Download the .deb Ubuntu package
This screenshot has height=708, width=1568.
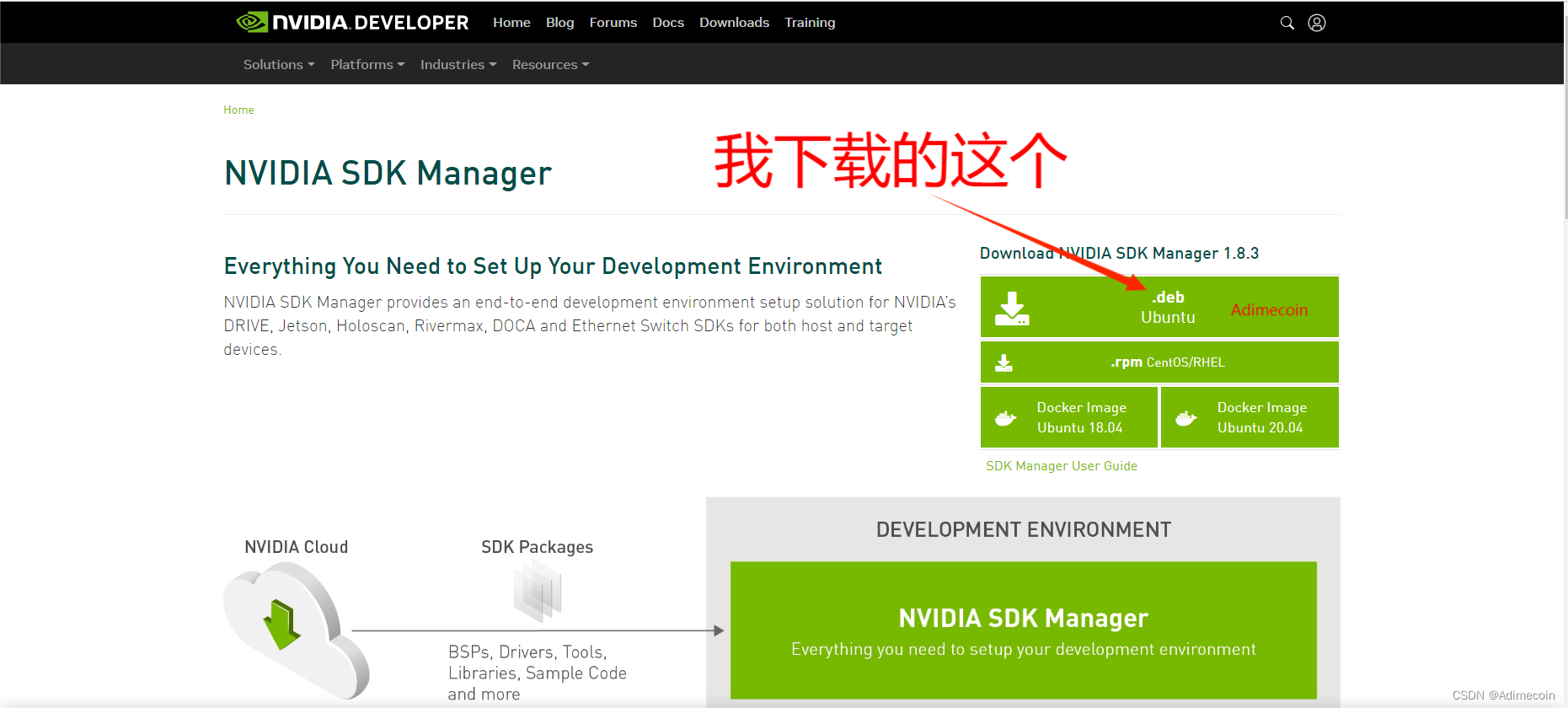click(1159, 307)
